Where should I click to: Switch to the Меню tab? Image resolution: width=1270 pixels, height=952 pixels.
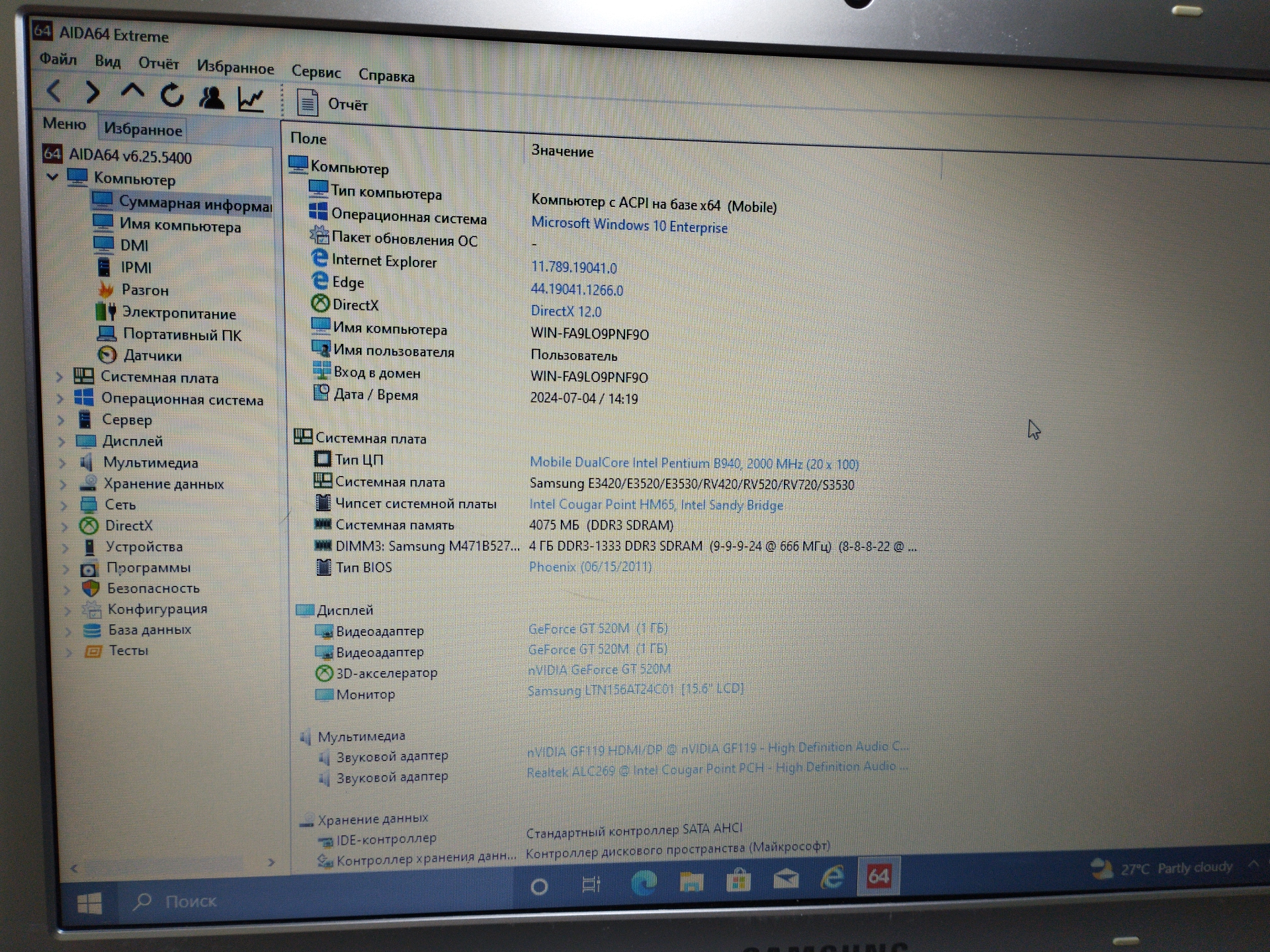(x=64, y=124)
